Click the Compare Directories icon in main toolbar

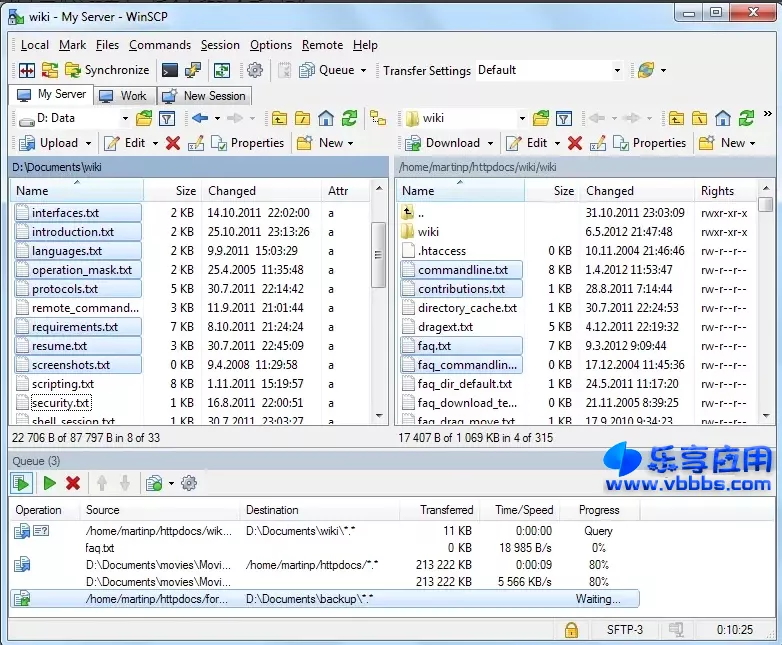[27, 70]
